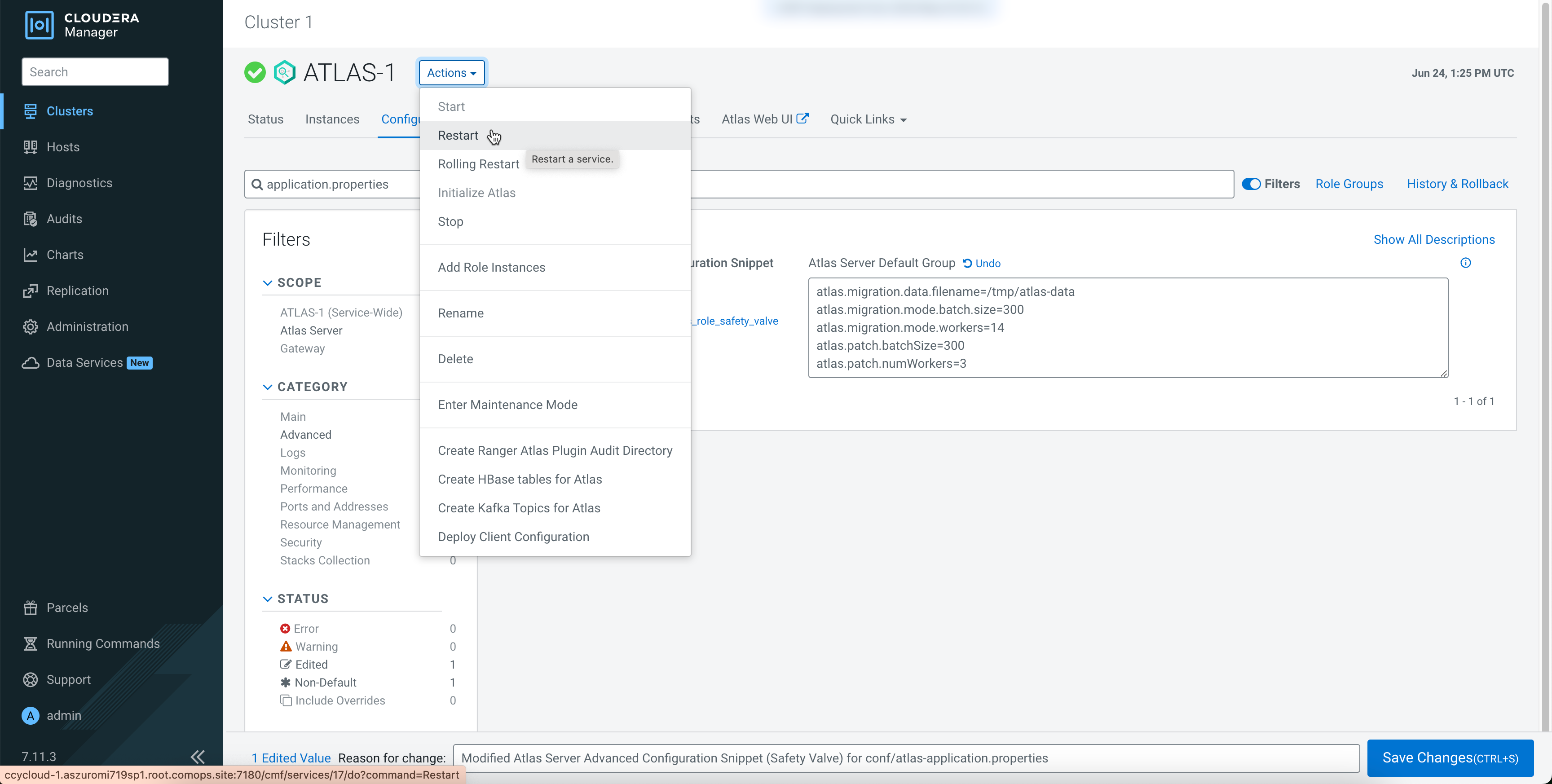Choose Restart from the Actions menu
The height and width of the screenshot is (784, 1552).
[458, 136]
